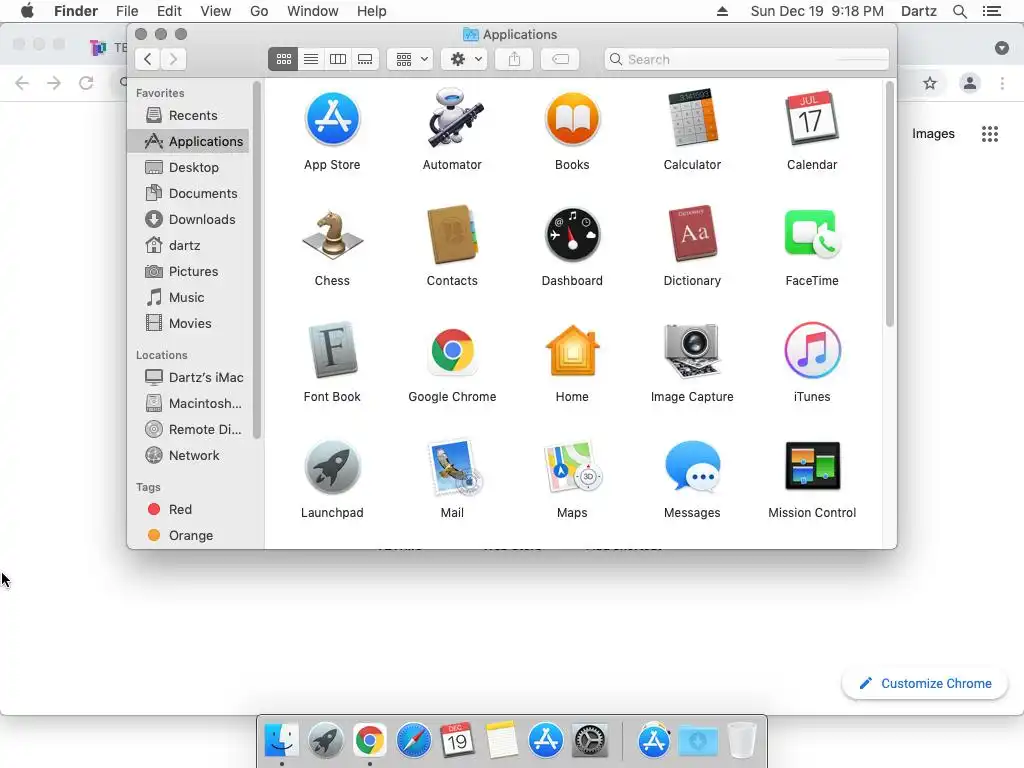The width and height of the screenshot is (1024, 768).
Task: Open the dartz home folder
Action: [x=188, y=246]
